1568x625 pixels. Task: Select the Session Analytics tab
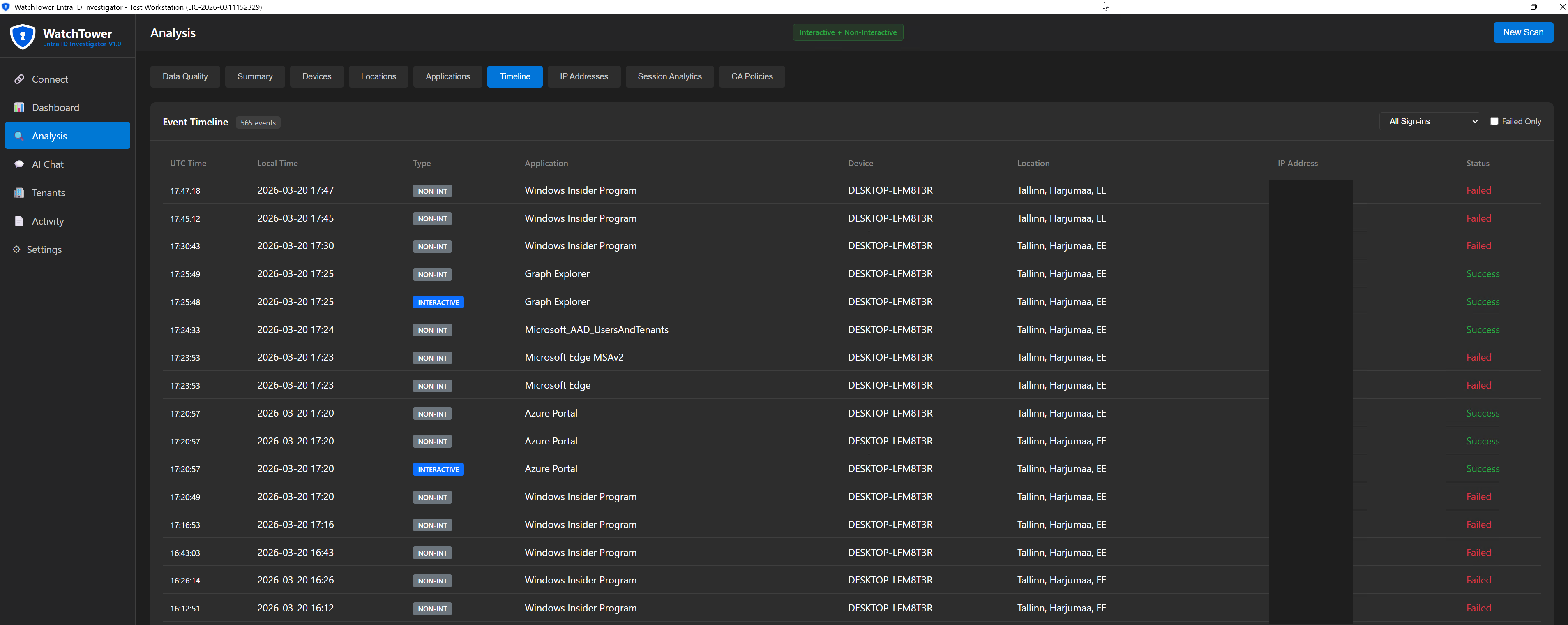[x=669, y=77]
